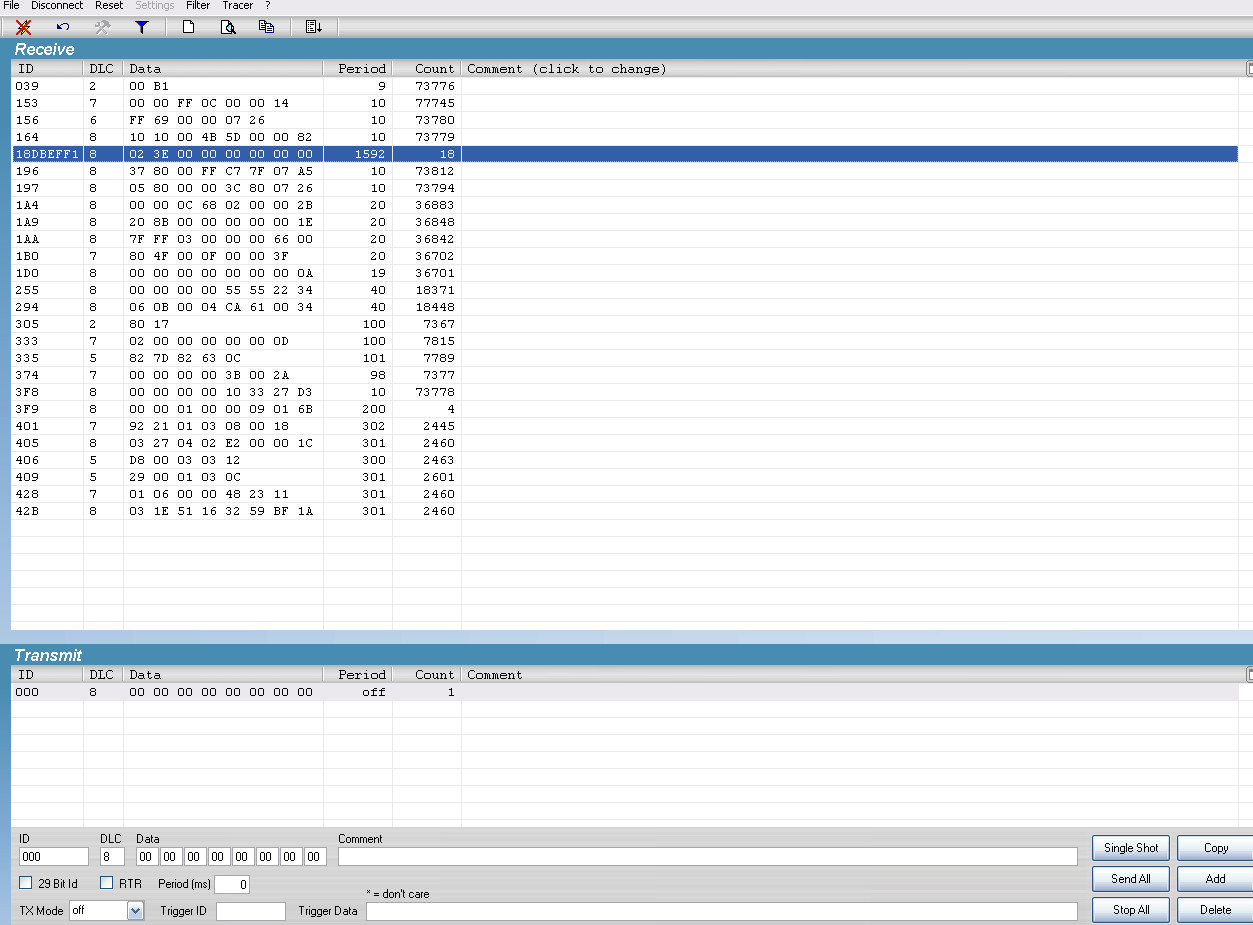This screenshot has width=1253, height=925.
Task: Click the Period column header in Receive
Action: [358, 69]
